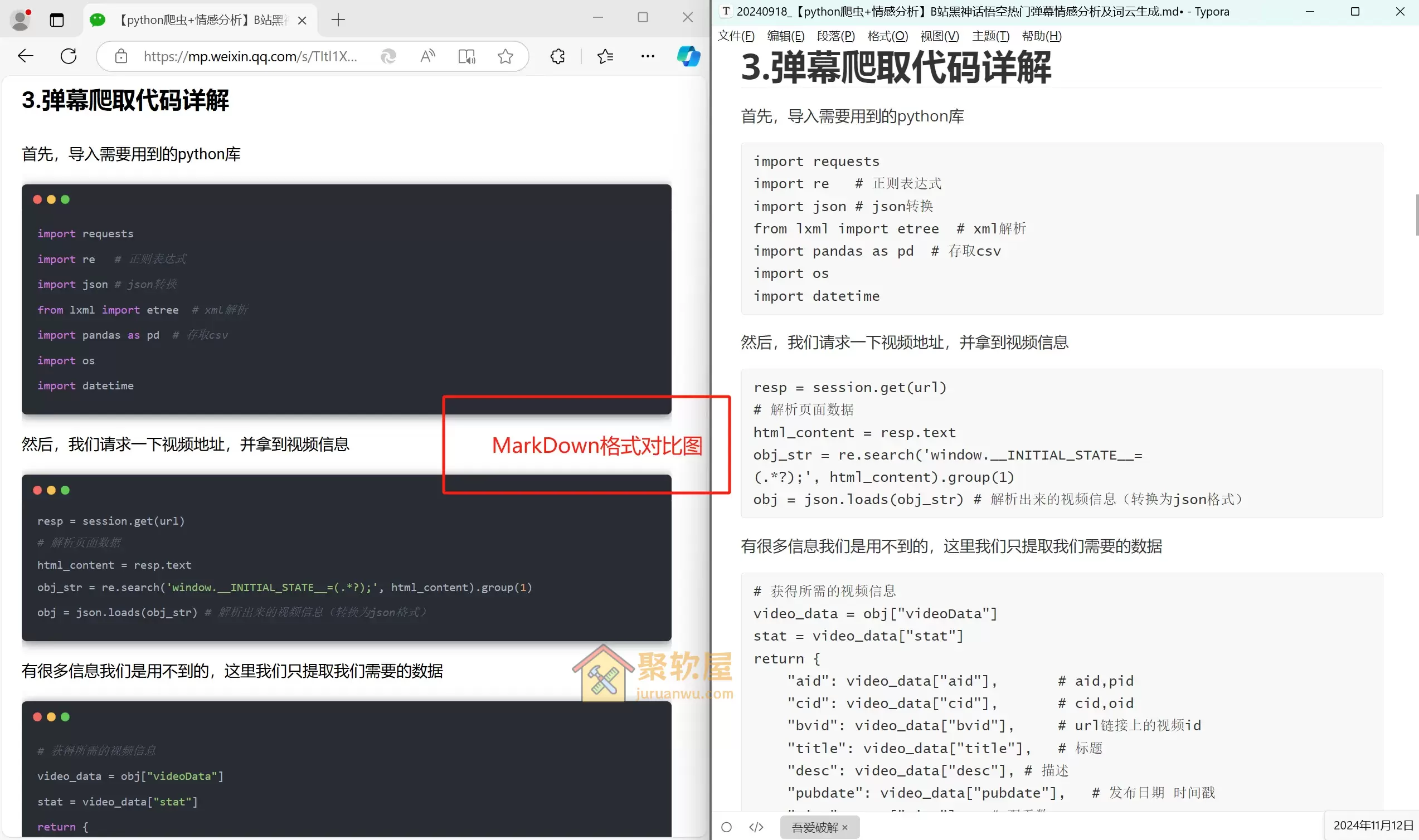The width and height of the screenshot is (1419, 840).
Task: Open the 视图(V) menu in Typora
Action: 939,36
